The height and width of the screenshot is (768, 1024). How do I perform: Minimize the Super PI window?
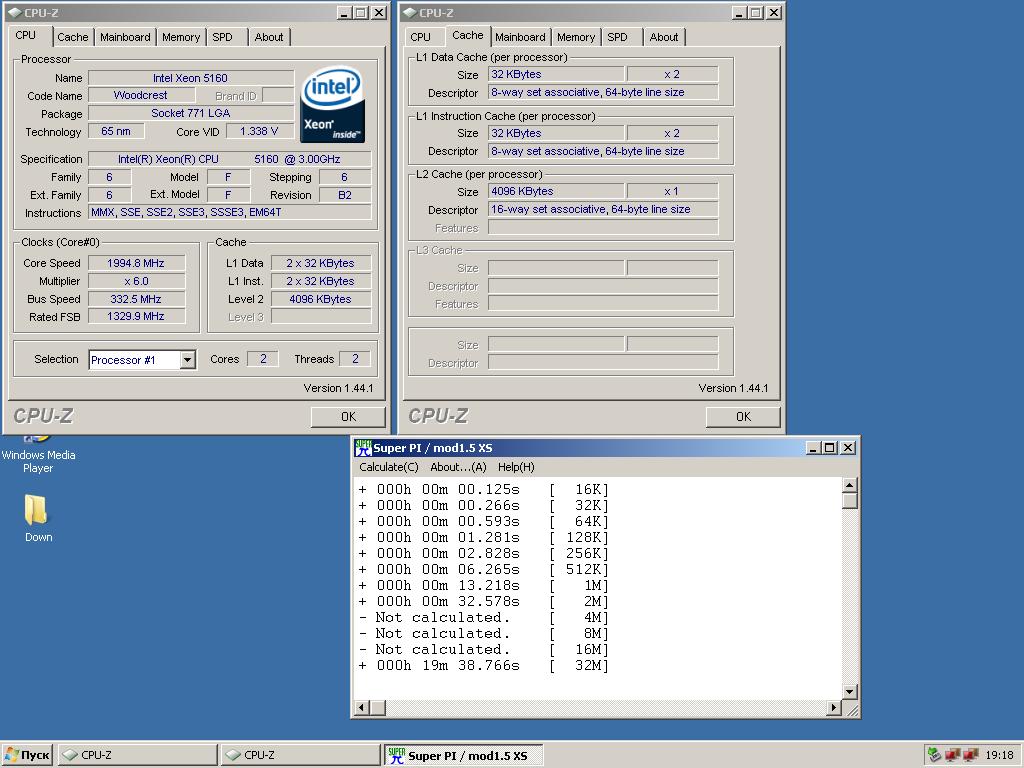813,448
